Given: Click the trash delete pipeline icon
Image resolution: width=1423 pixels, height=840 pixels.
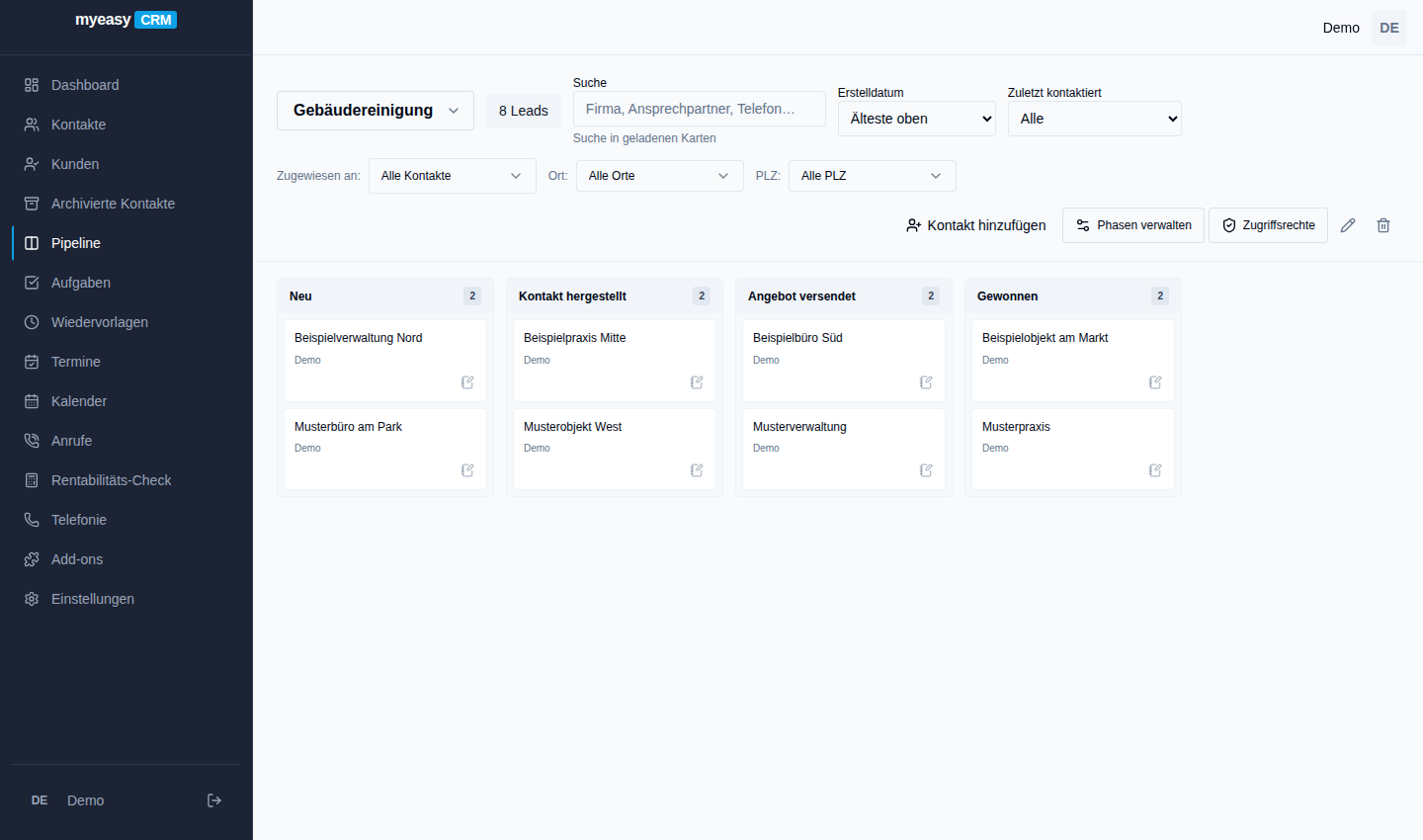Looking at the screenshot, I should [x=1383, y=225].
